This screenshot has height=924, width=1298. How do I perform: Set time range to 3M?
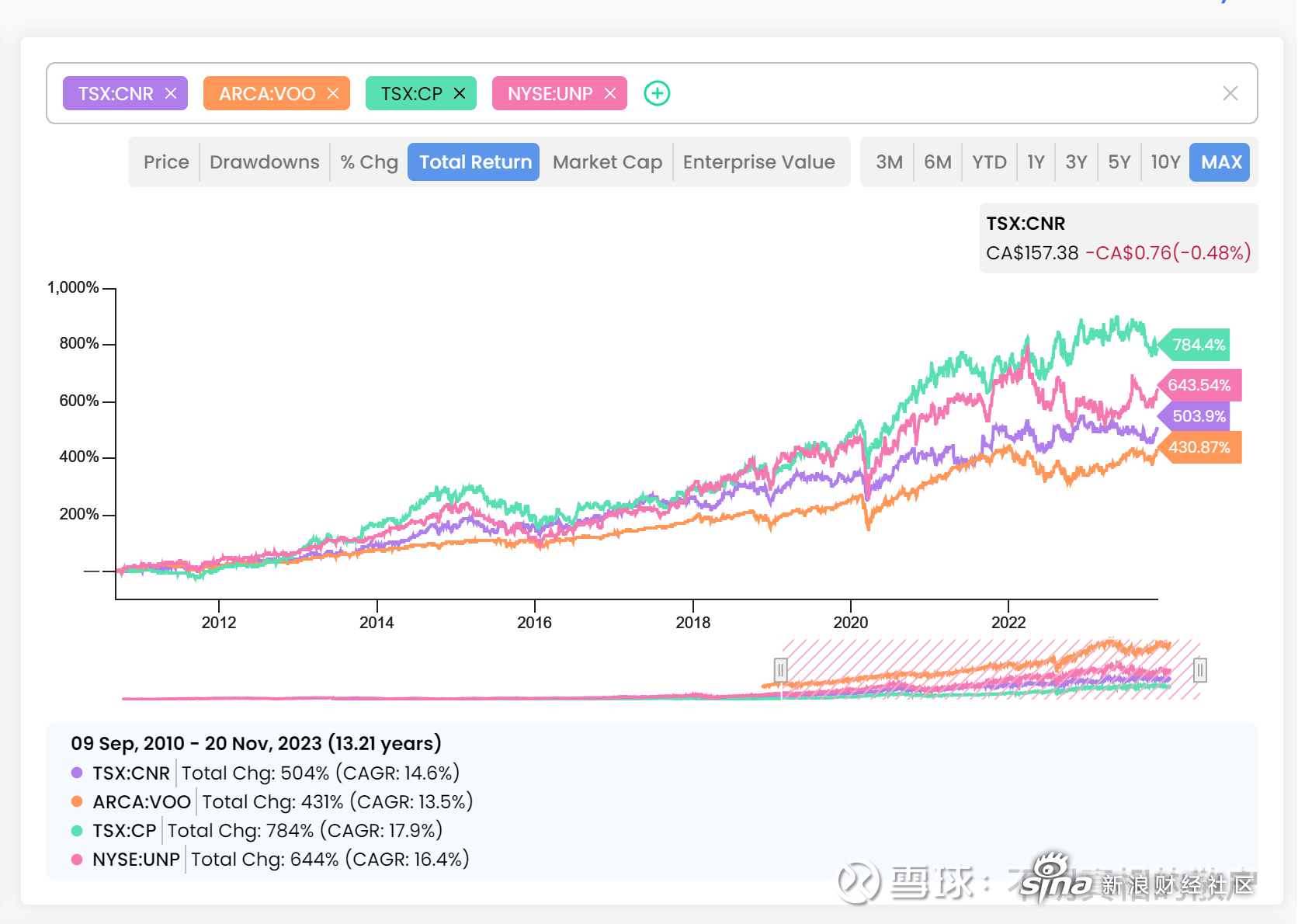point(889,162)
